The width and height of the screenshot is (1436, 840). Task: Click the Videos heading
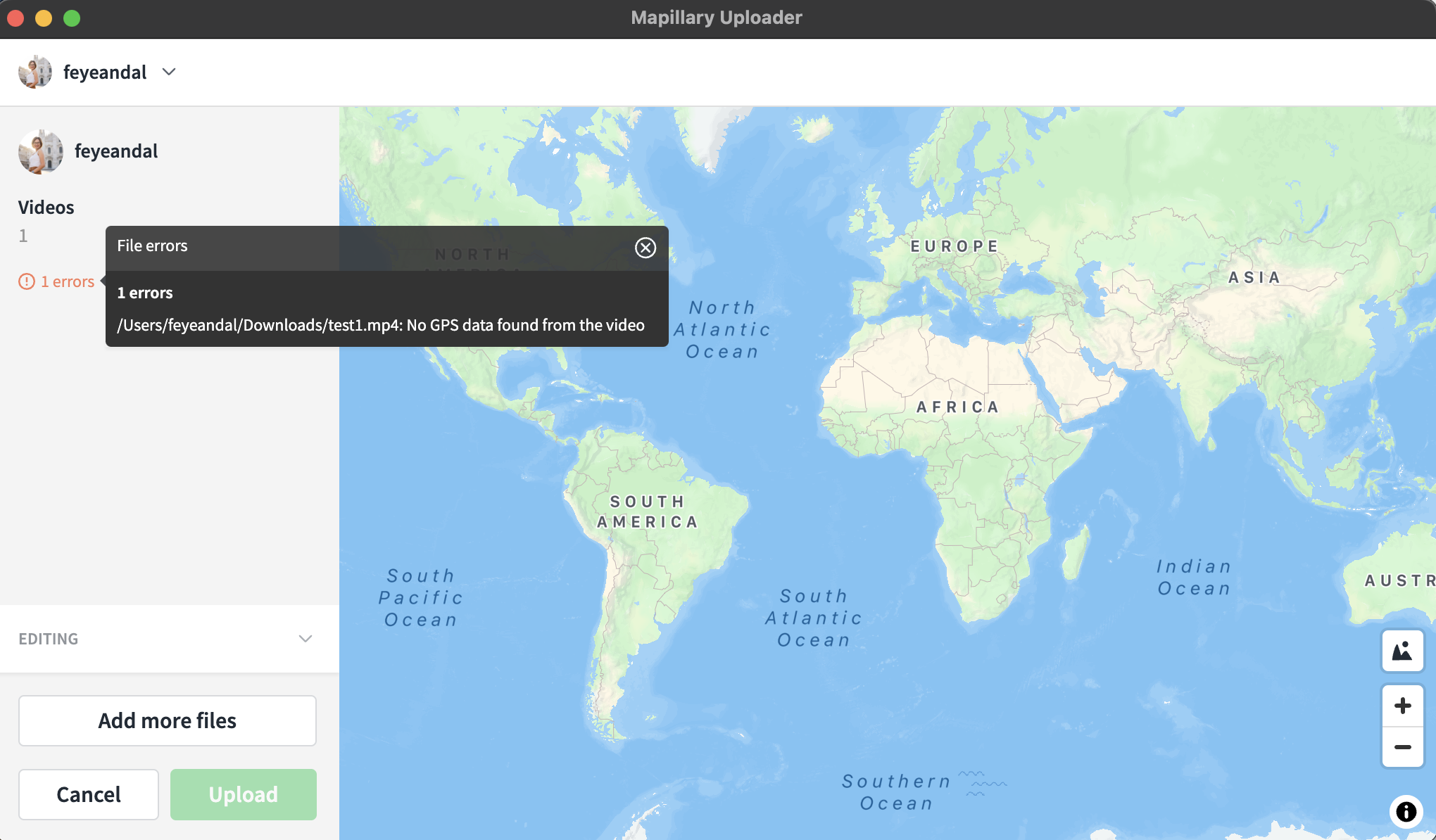tap(46, 208)
